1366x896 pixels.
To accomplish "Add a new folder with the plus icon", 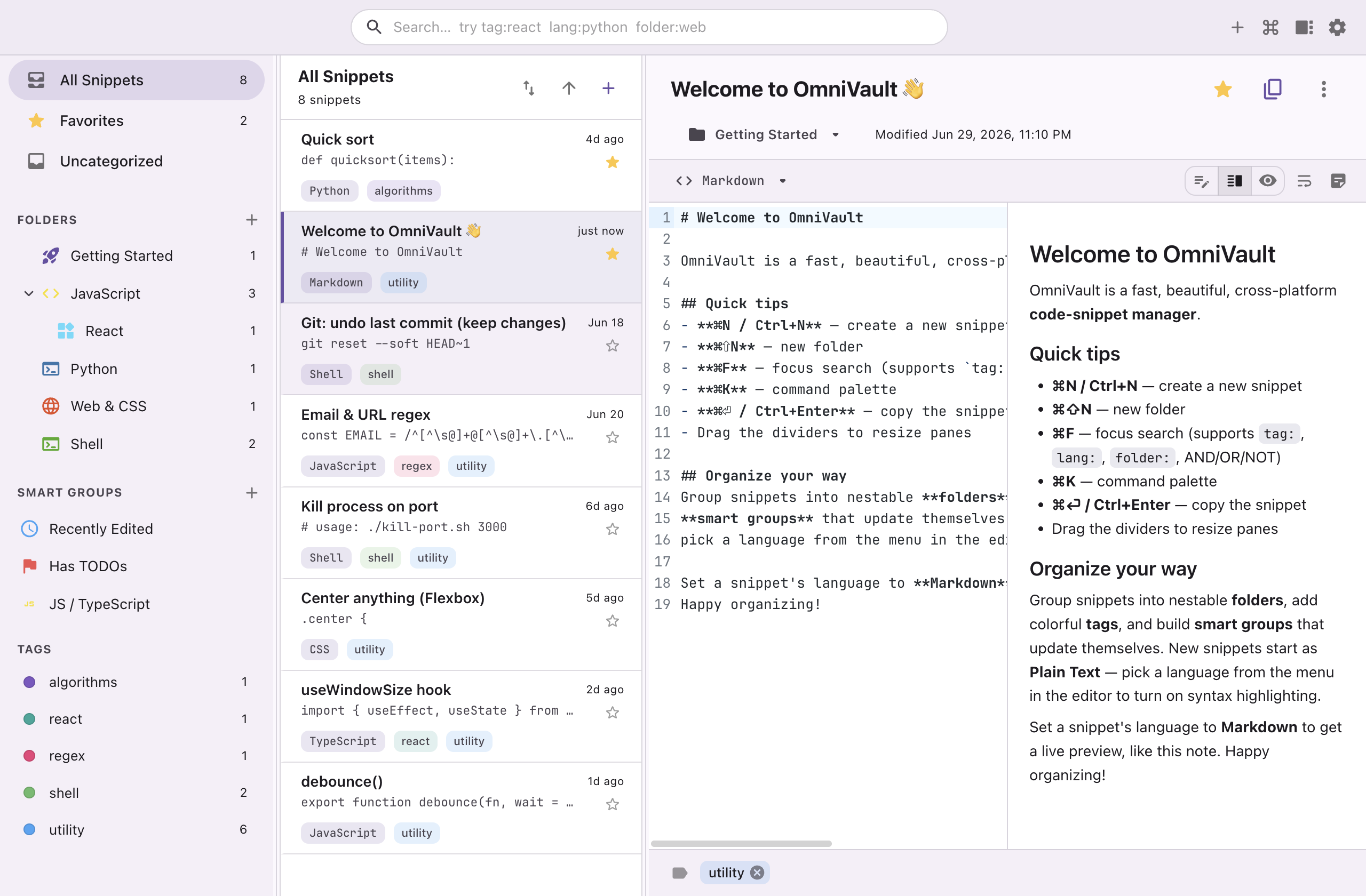I will coord(251,220).
